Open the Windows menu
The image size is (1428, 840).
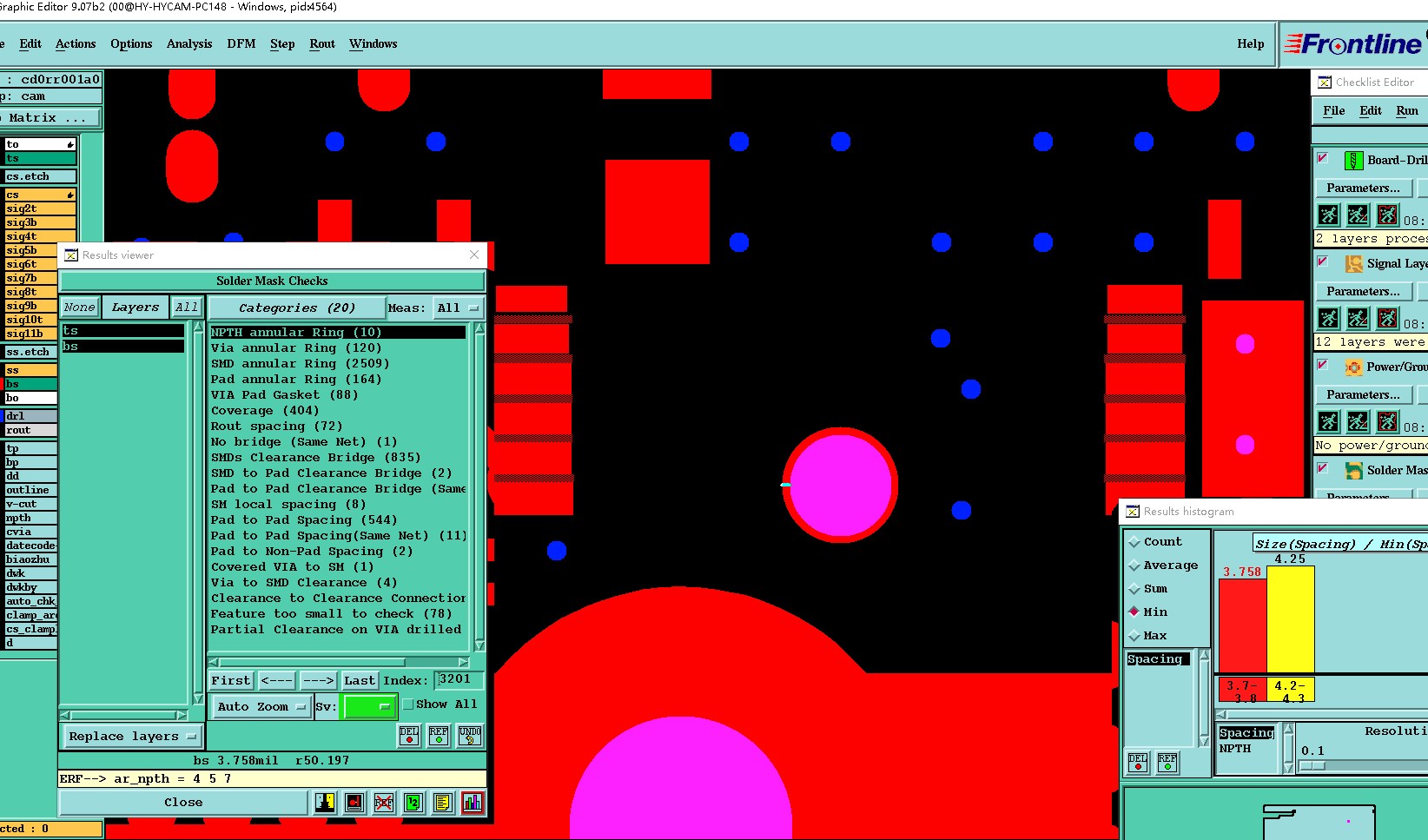(374, 43)
